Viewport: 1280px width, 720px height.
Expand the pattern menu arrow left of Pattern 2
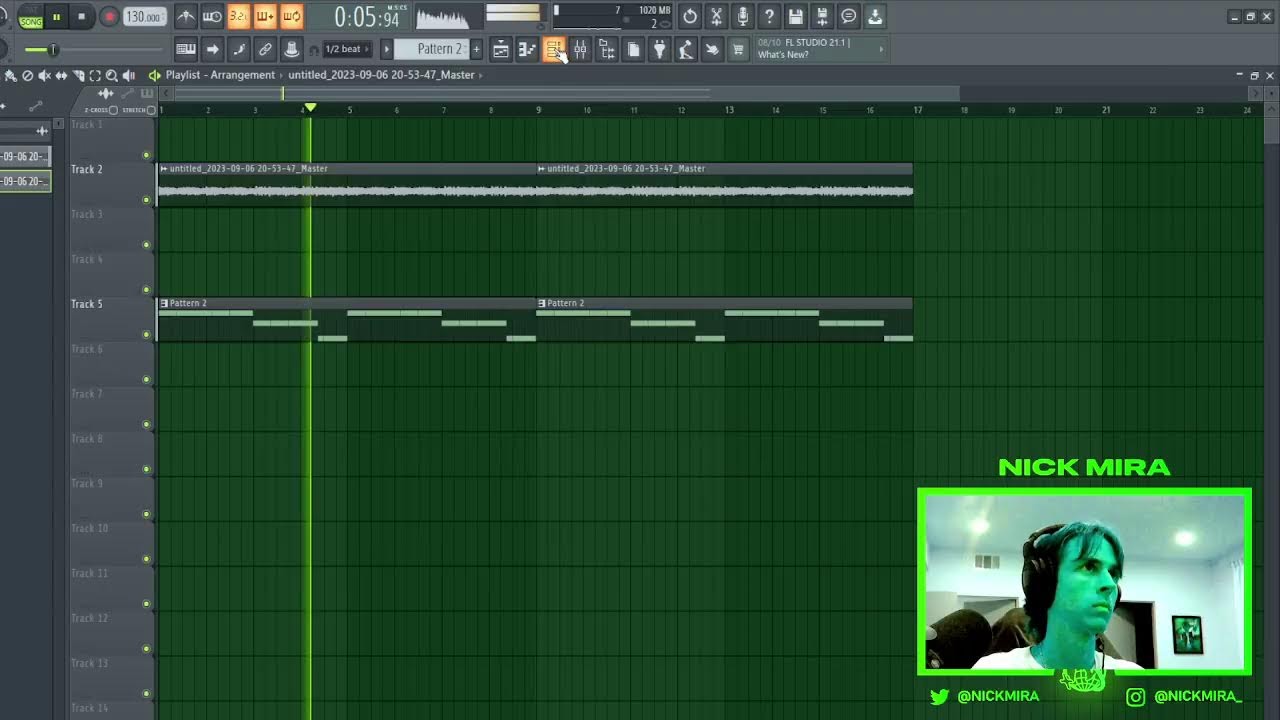point(386,49)
